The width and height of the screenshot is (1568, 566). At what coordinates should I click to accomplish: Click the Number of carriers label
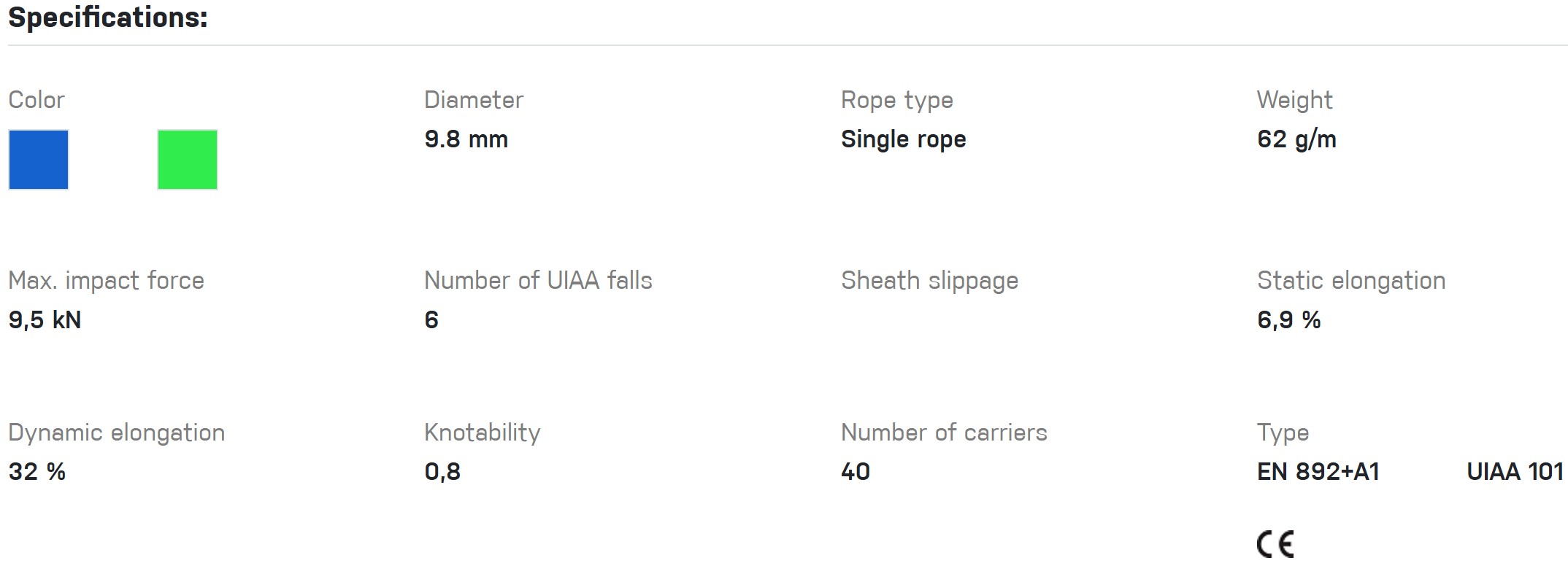(944, 433)
